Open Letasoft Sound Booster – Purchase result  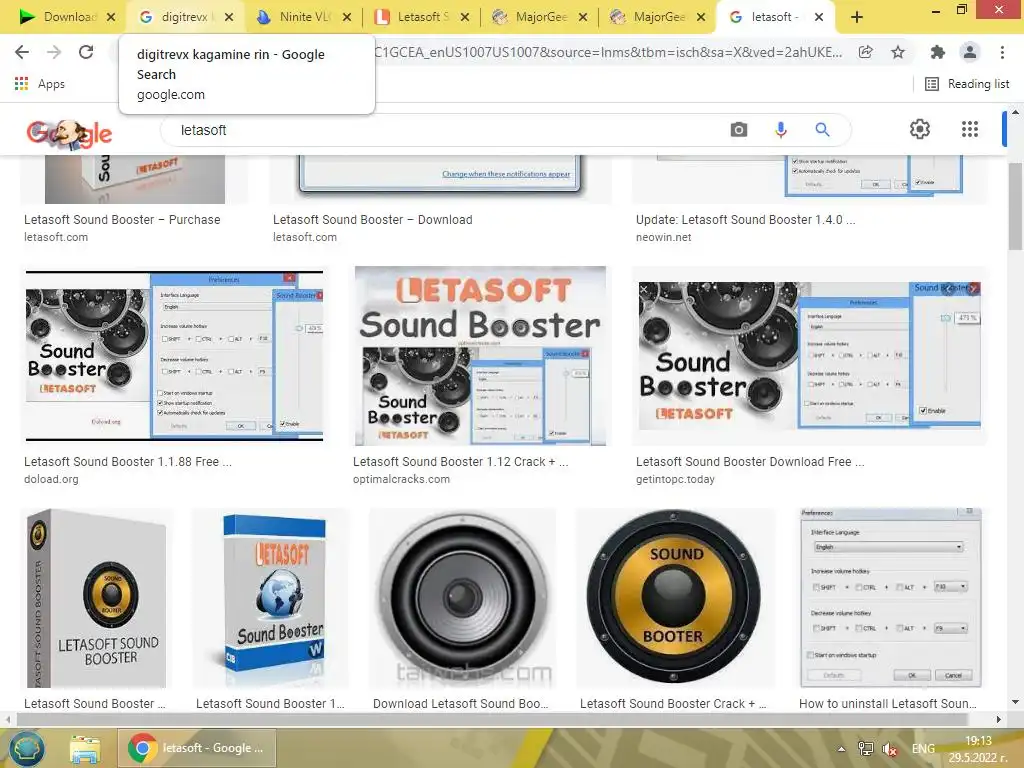(122, 220)
